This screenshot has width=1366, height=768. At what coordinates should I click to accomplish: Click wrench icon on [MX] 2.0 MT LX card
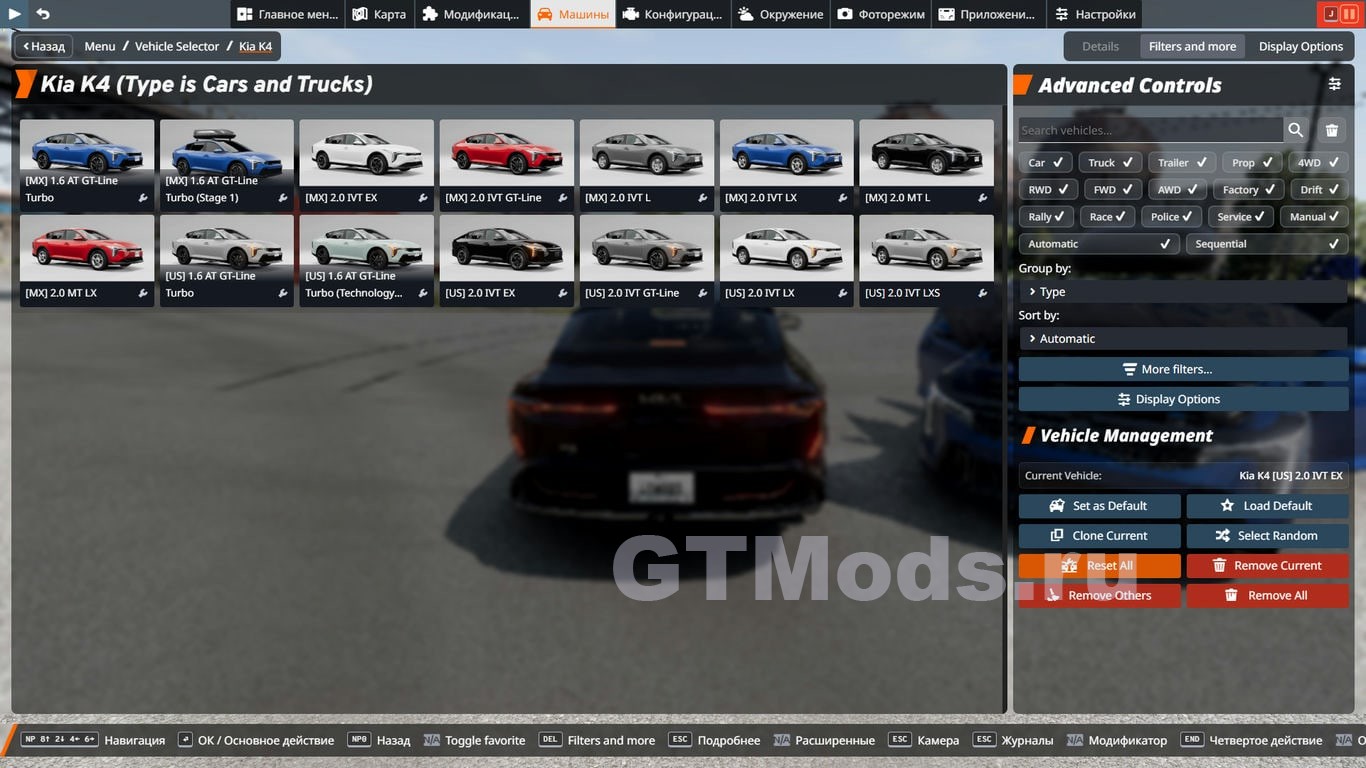click(143, 293)
